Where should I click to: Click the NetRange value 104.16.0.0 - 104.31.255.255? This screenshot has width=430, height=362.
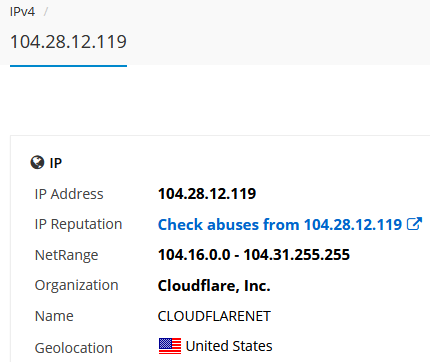(254, 255)
